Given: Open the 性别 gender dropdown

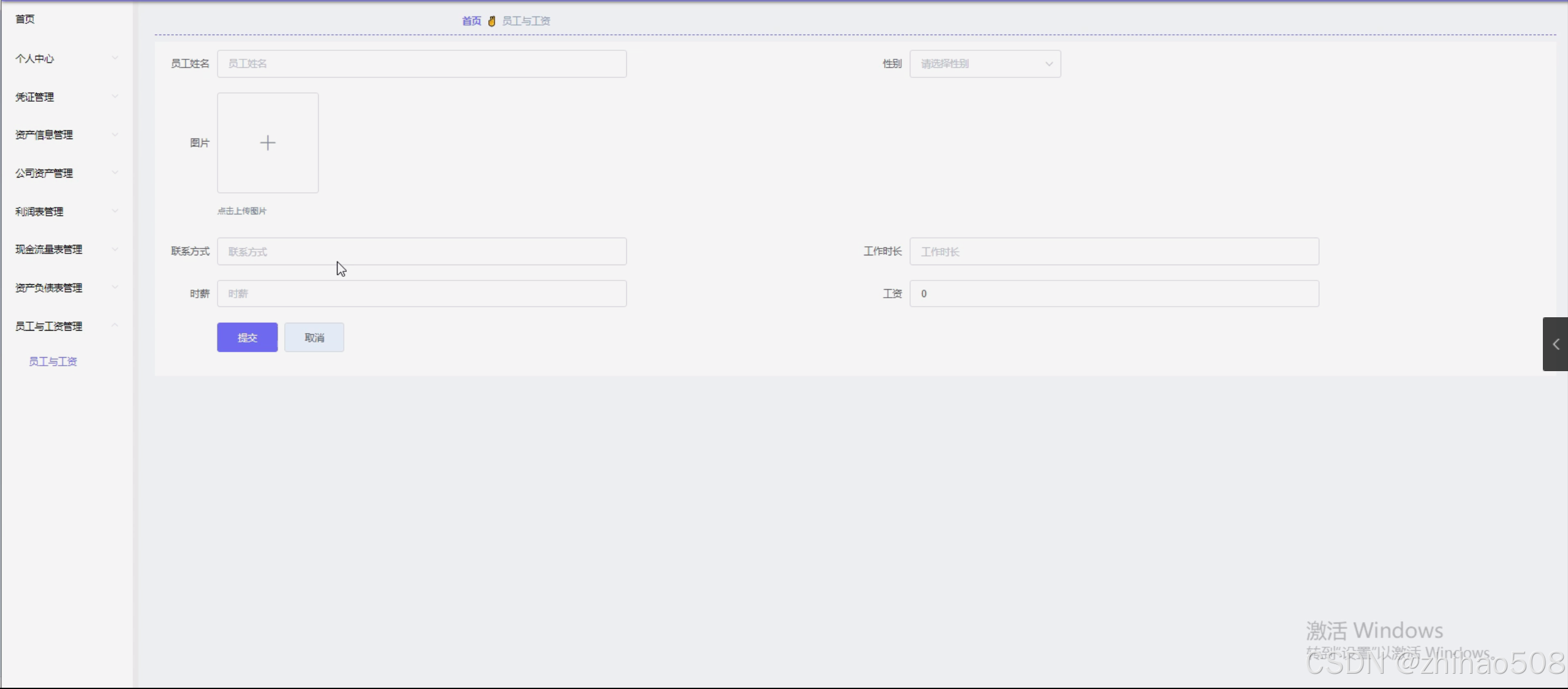Looking at the screenshot, I should coord(985,64).
